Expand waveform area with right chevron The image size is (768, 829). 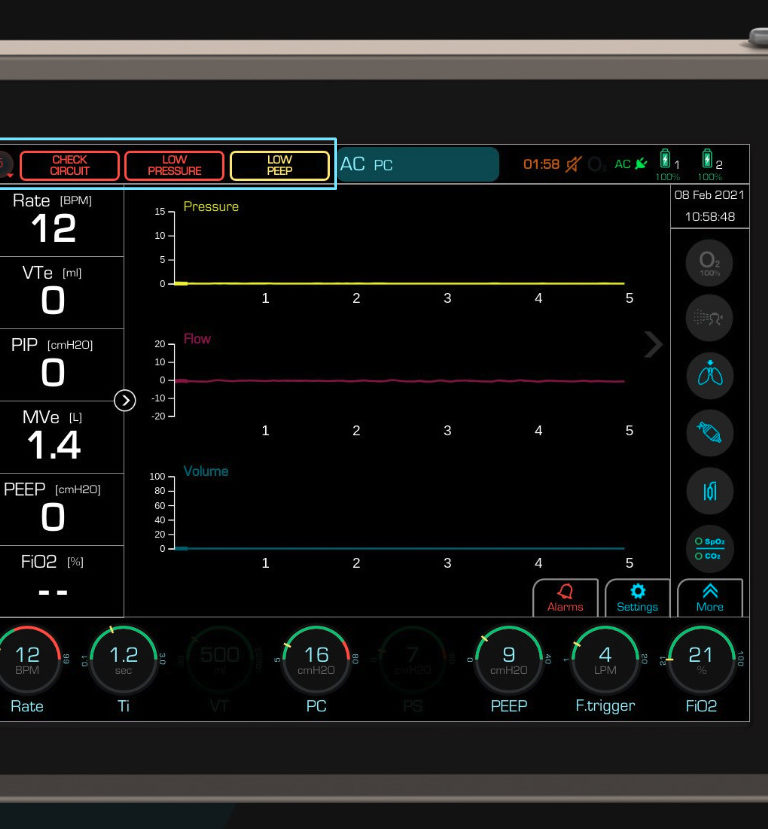click(653, 345)
